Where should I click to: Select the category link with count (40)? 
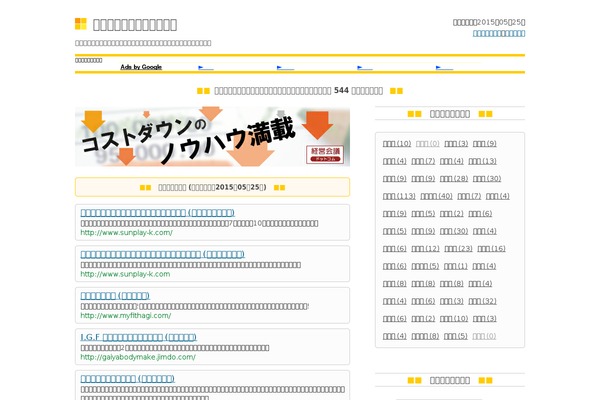(x=436, y=196)
